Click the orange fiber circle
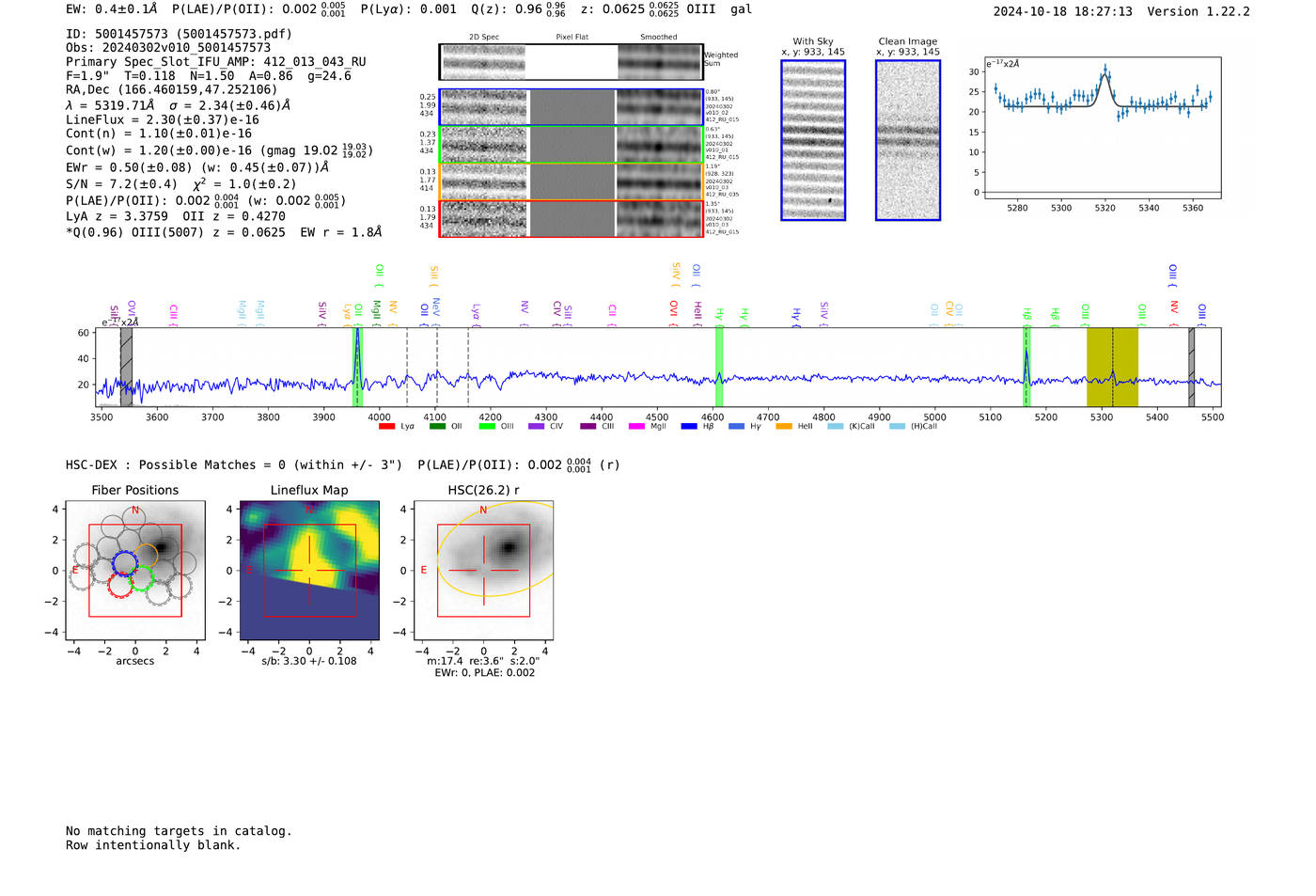Image resolution: width=1316 pixels, height=896 pixels. [146, 557]
